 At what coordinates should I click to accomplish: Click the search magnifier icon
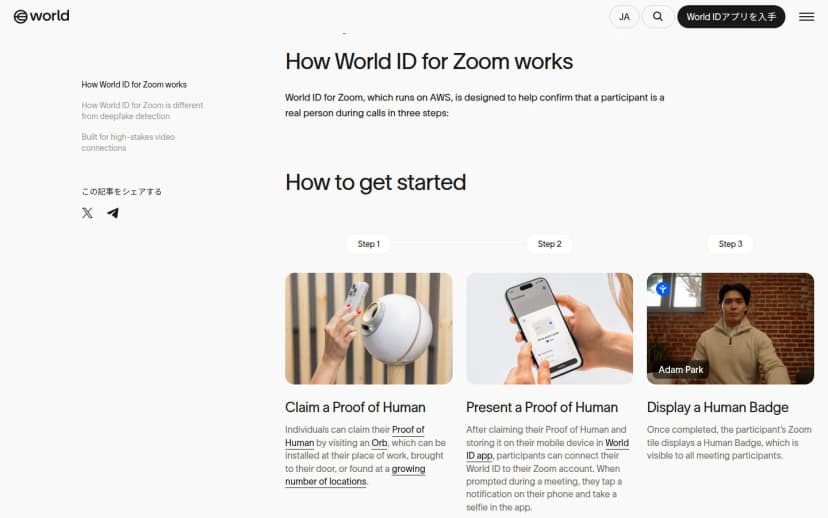[657, 16]
